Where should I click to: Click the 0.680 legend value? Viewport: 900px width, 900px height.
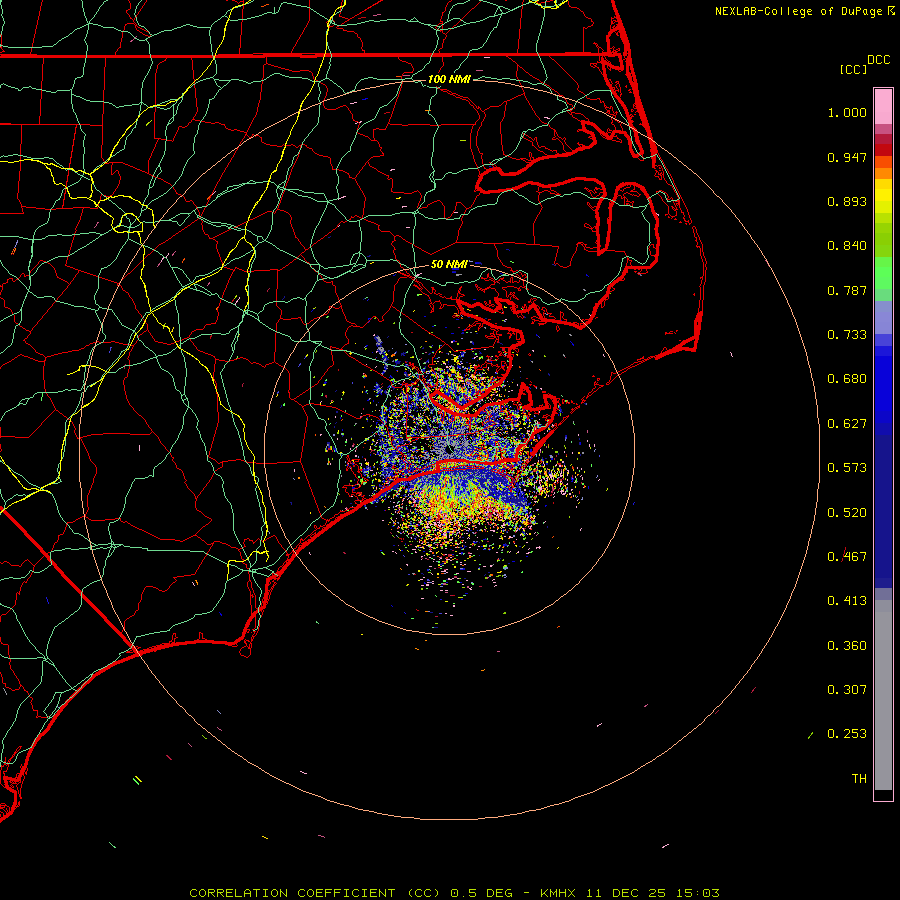(x=847, y=379)
